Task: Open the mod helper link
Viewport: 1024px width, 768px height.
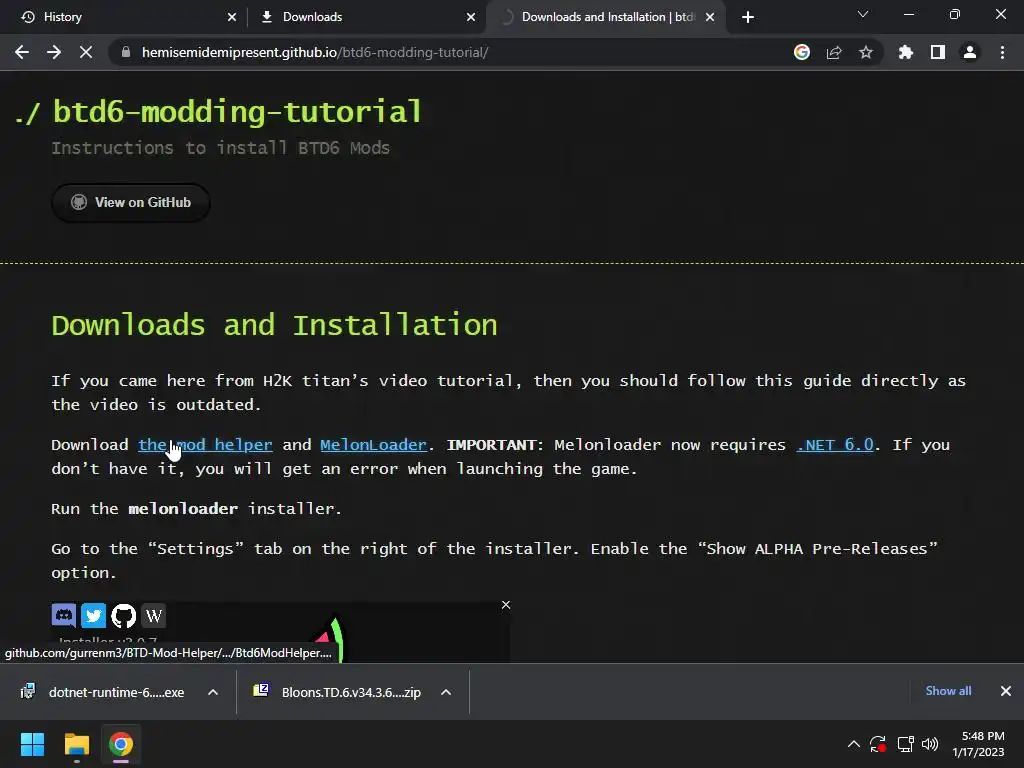Action: coord(205,445)
